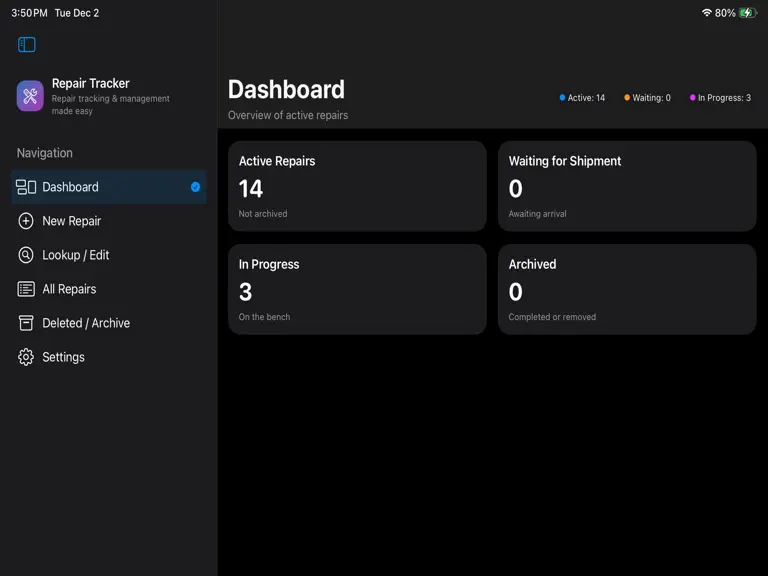768x576 pixels.
Task: Click the number 3 in In Progress
Action: (245, 292)
